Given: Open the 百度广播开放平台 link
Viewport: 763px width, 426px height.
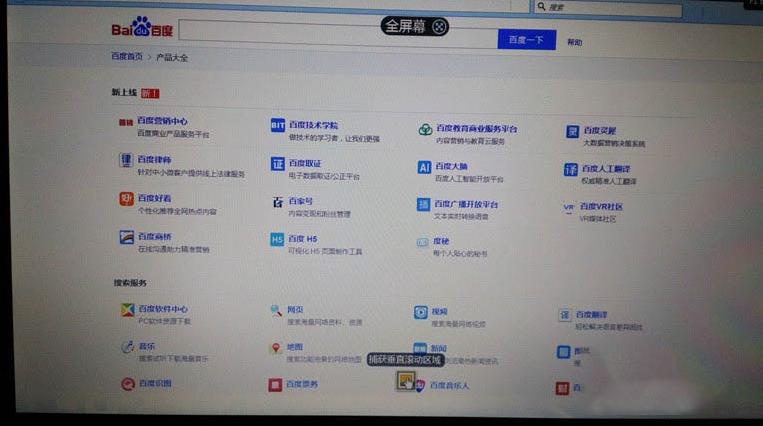Looking at the screenshot, I should pyautogui.click(x=466, y=204).
